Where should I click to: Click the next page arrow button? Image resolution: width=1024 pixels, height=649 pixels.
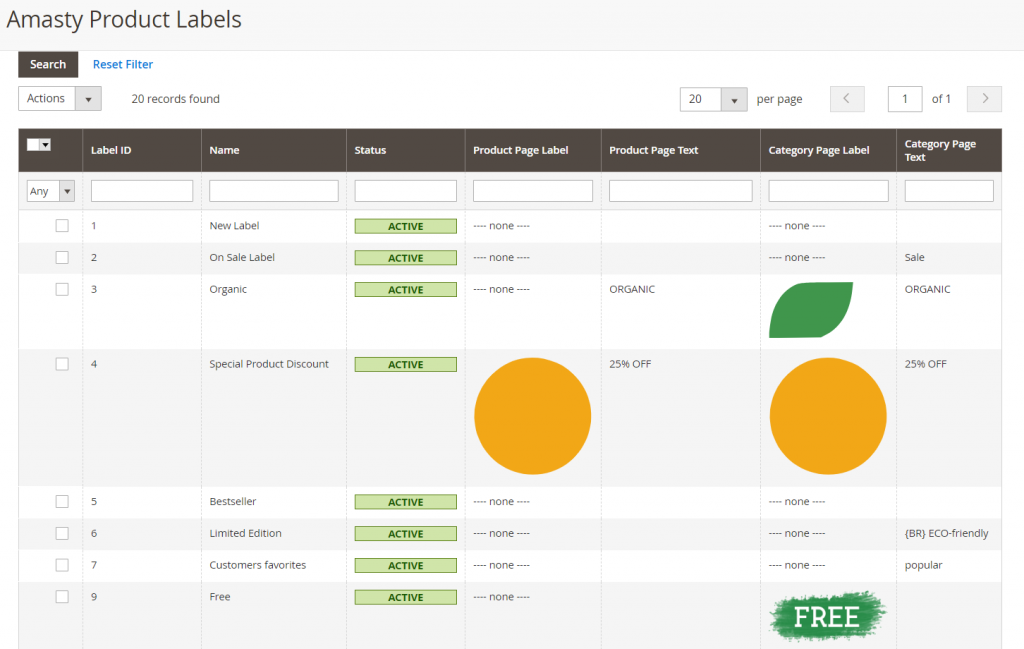tap(985, 99)
